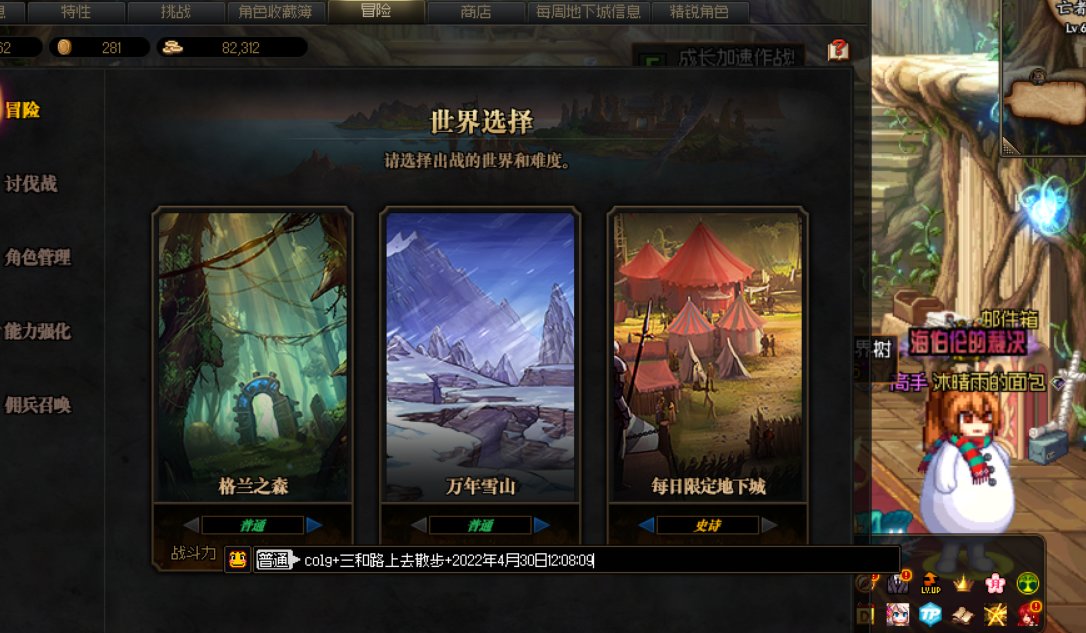Screen dimensions: 1086x633
Task: Select next difficulty for 格兰之森
Action: pos(314,525)
